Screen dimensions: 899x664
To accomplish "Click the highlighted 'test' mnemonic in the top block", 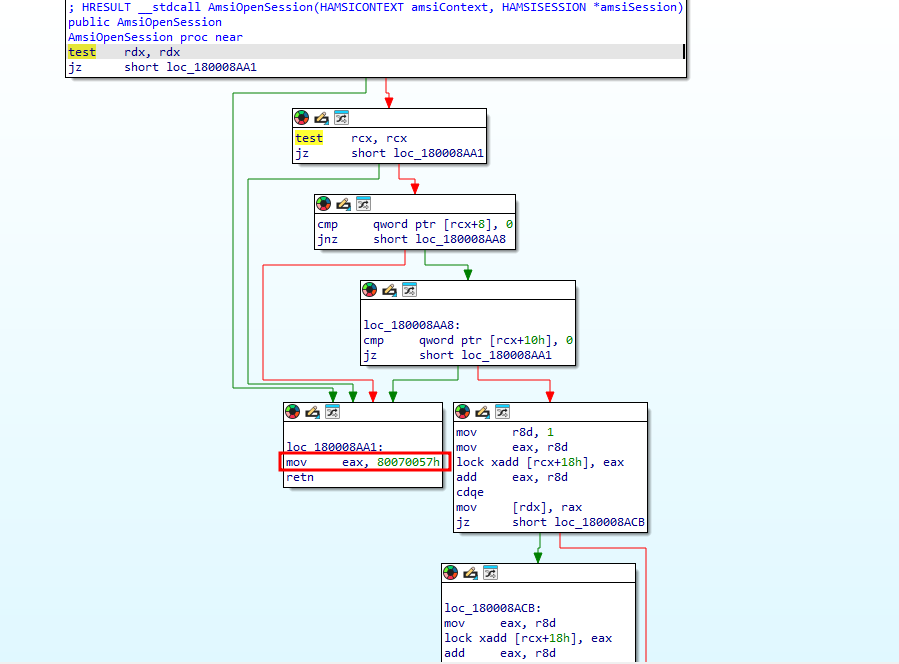I will [82, 52].
